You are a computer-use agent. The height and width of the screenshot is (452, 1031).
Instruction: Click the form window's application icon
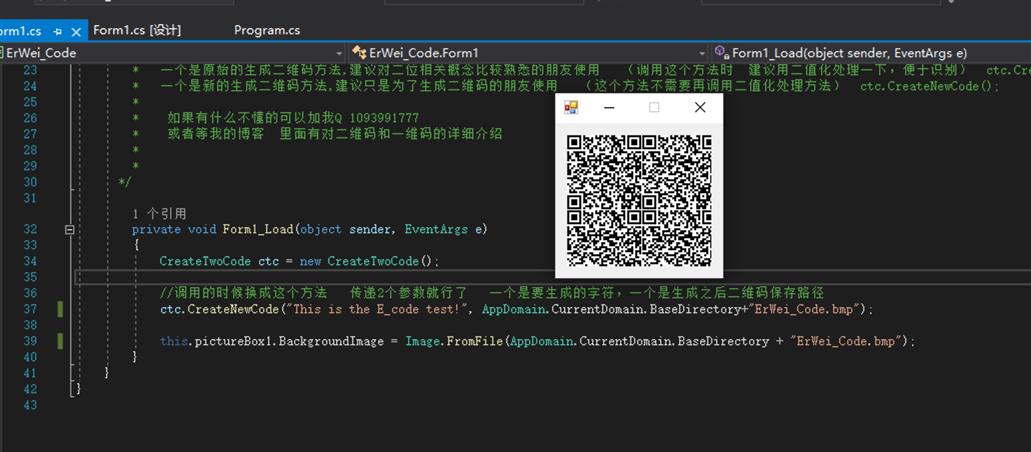tap(571, 107)
